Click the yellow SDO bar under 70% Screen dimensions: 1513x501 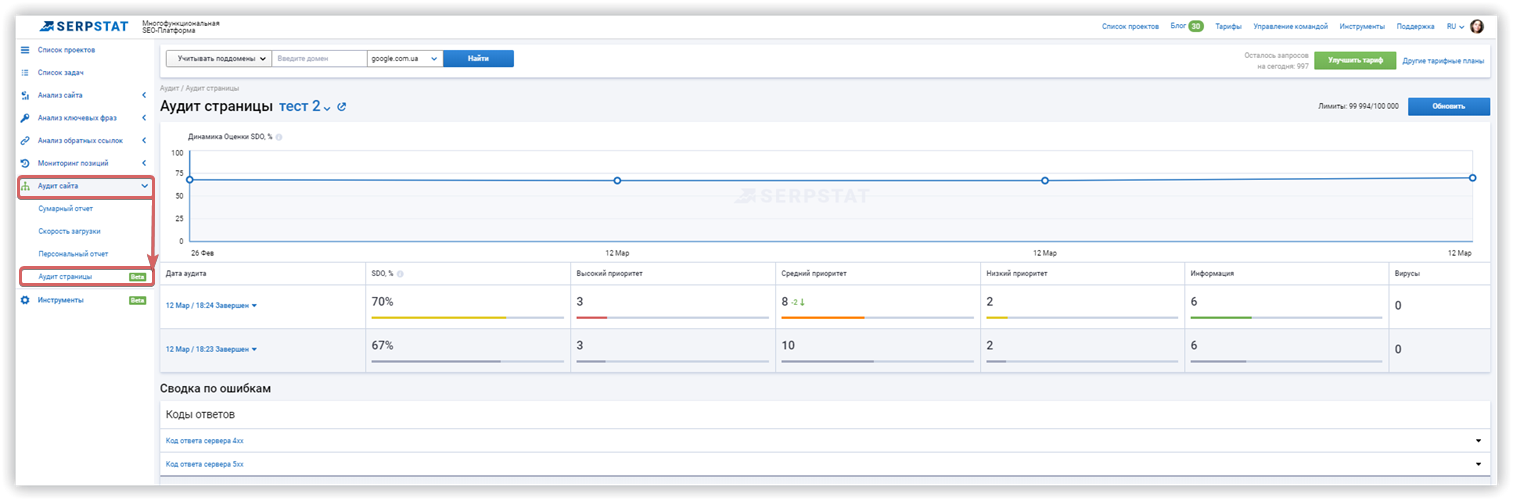tap(439, 317)
